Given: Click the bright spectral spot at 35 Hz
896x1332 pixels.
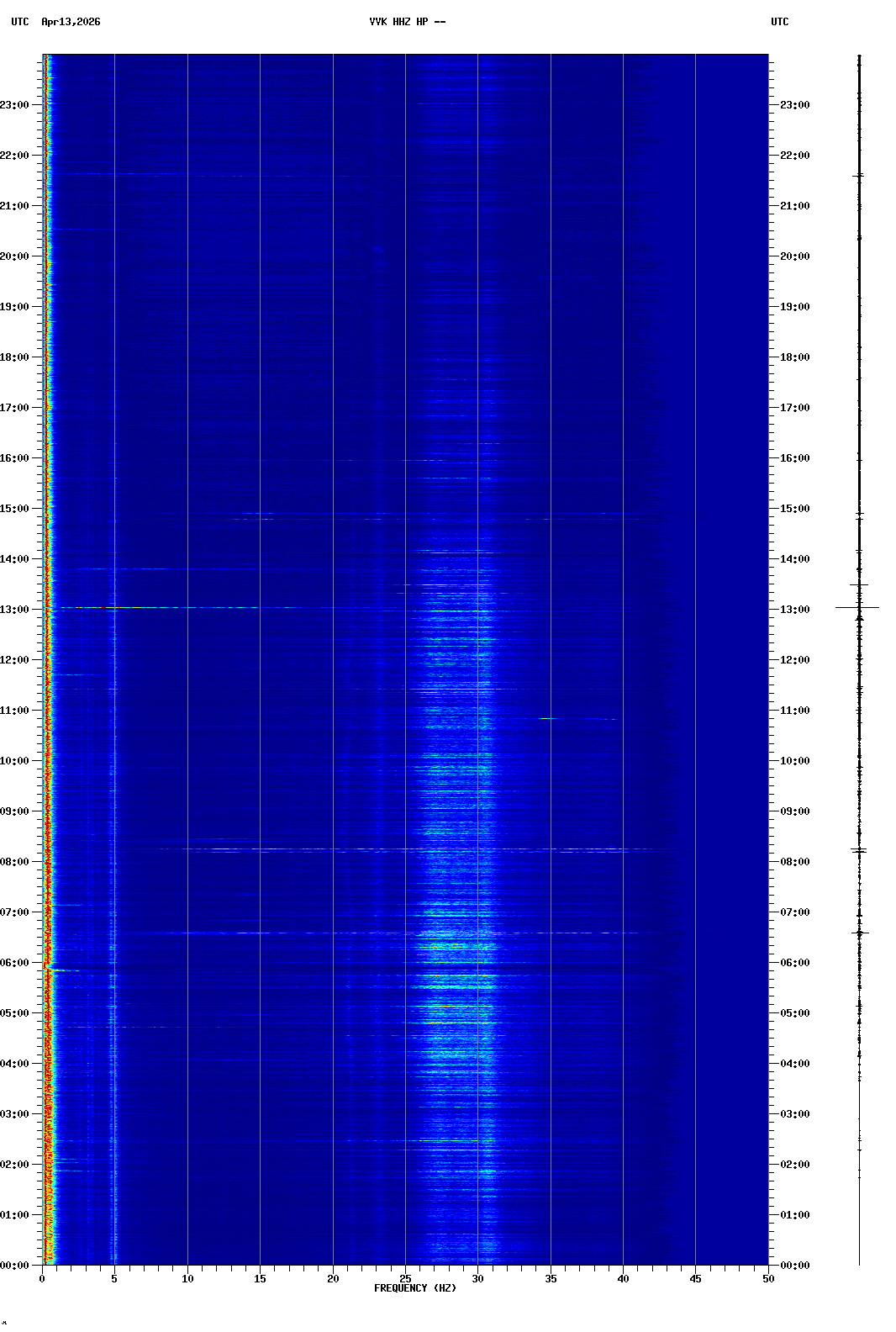Looking at the screenshot, I should (x=547, y=718).
